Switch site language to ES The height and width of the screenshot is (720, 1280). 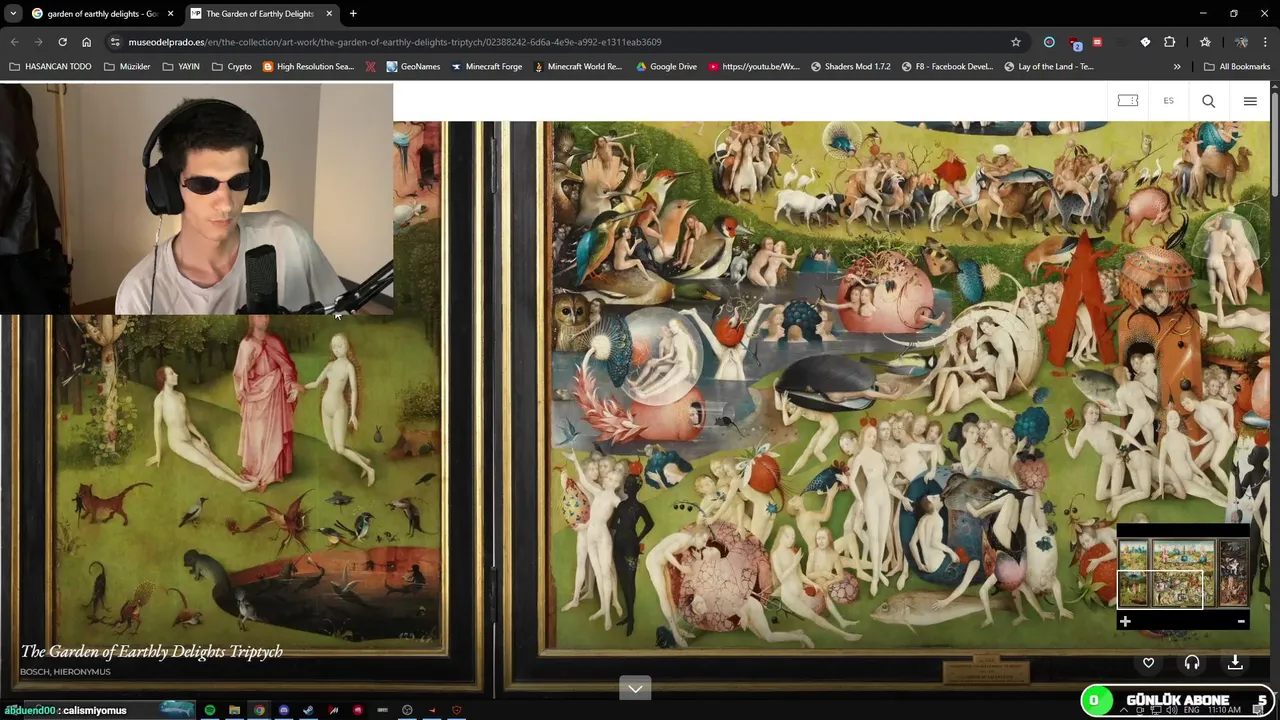coord(1168,101)
